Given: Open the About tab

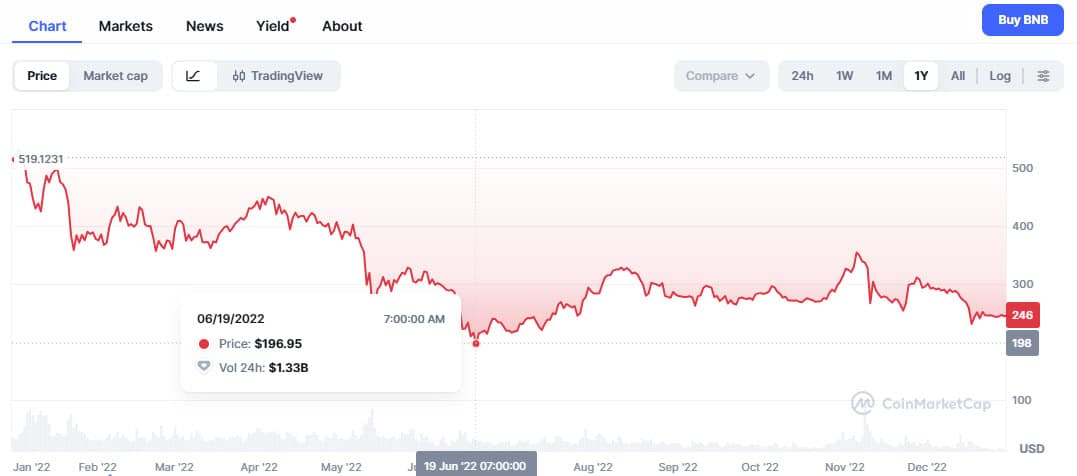Looking at the screenshot, I should tap(342, 26).
